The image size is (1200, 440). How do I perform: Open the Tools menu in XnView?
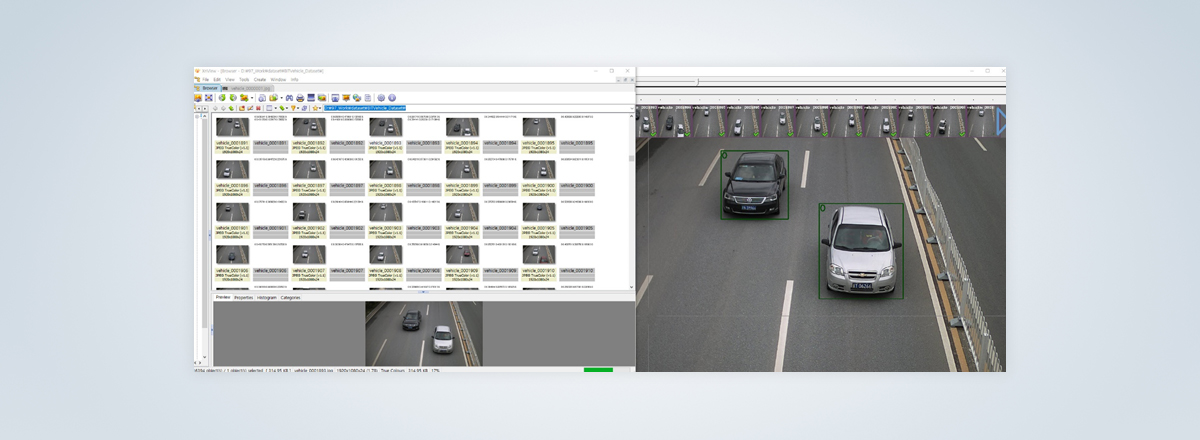pos(244,79)
